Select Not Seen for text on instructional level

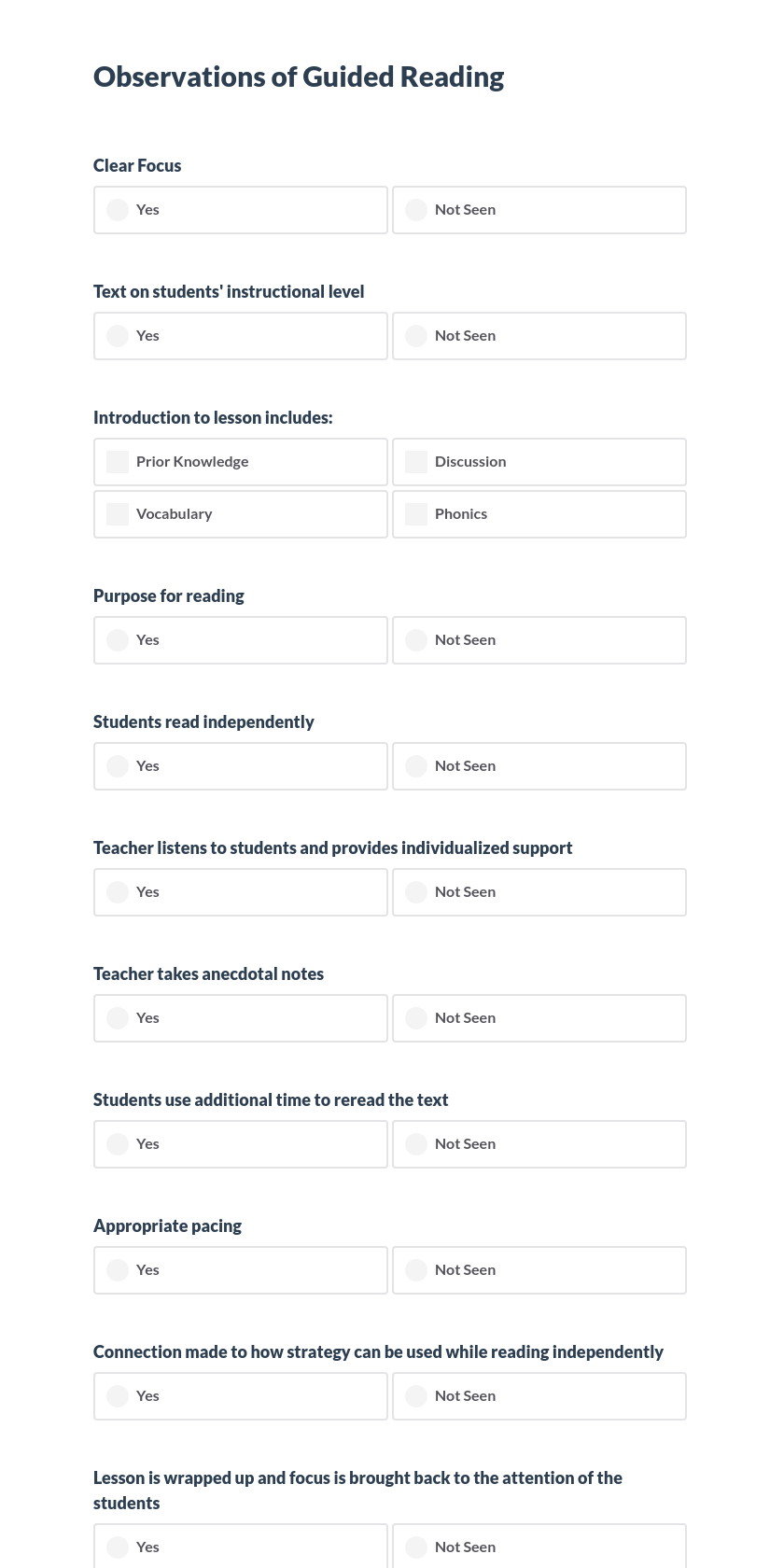pyautogui.click(x=416, y=336)
